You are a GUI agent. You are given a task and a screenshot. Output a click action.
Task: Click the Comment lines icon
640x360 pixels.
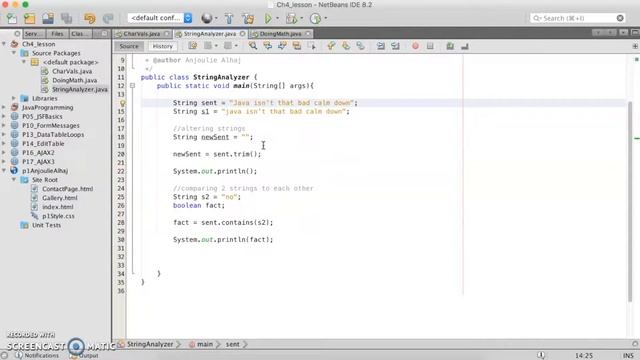click(450, 46)
